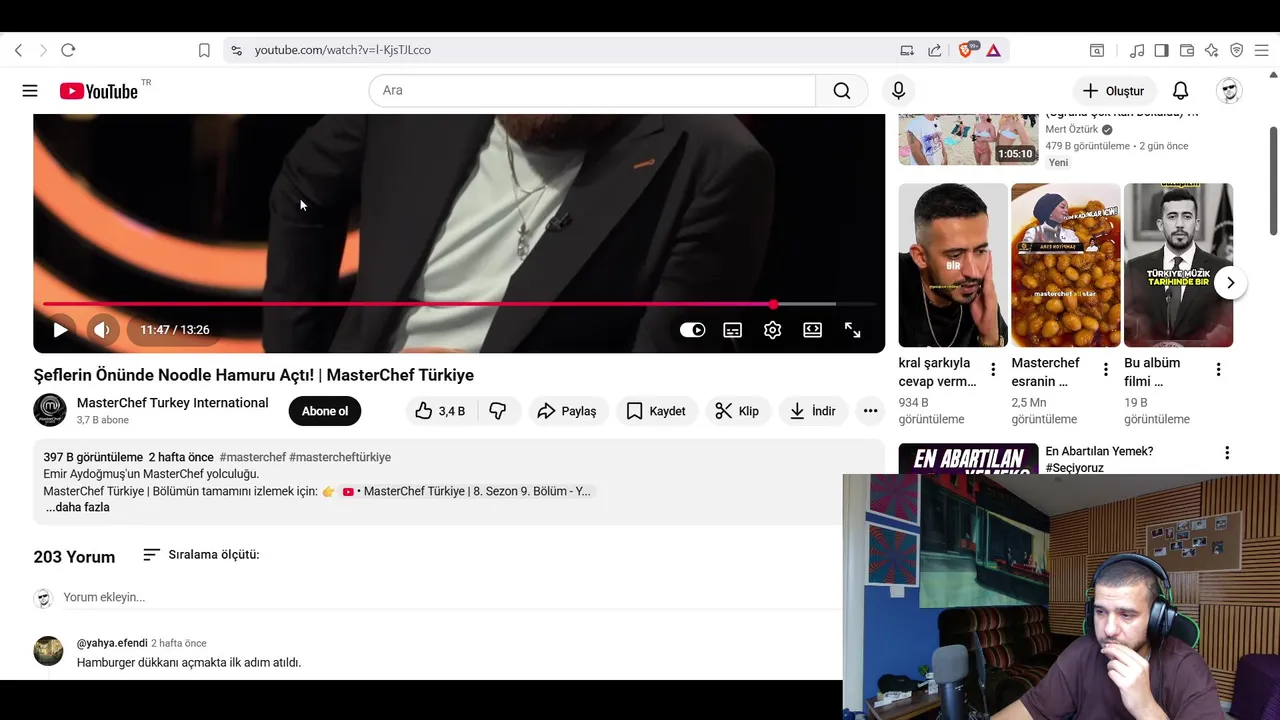Open Sıralama ölçütü sort dropdown
The image size is (1280, 720).
click(201, 554)
